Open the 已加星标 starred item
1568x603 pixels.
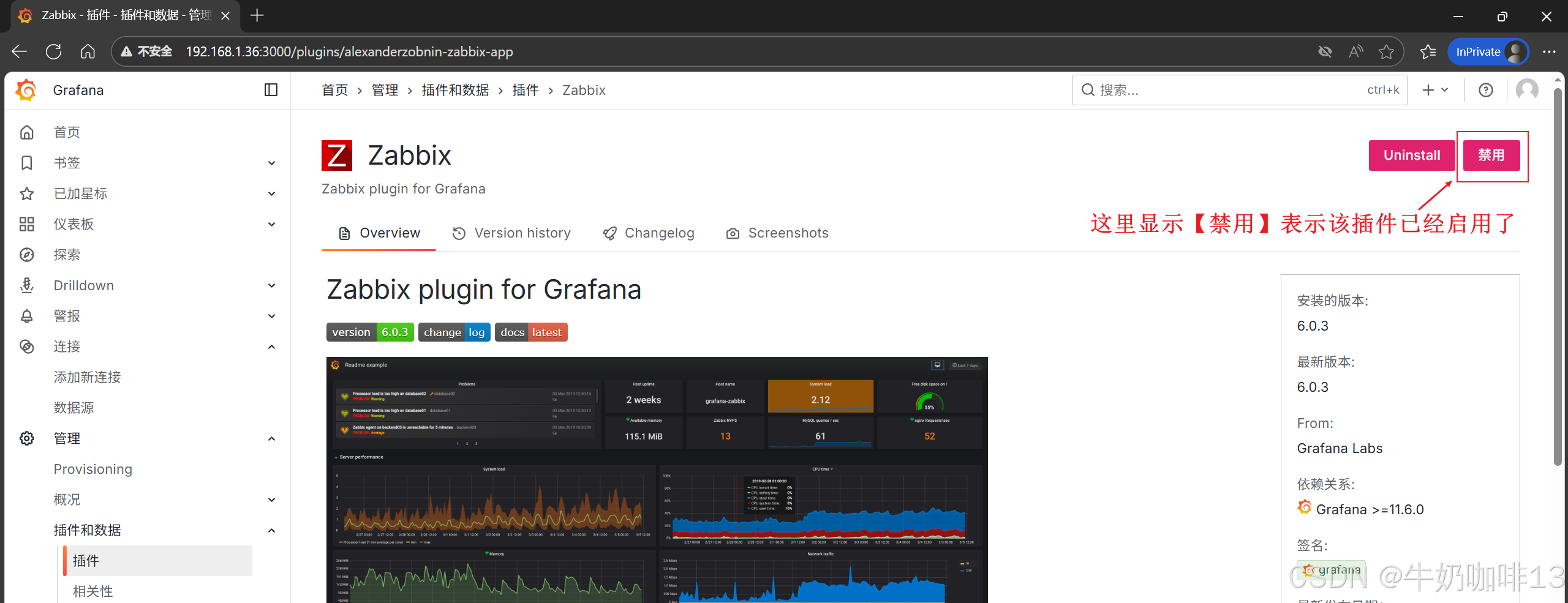[80, 193]
